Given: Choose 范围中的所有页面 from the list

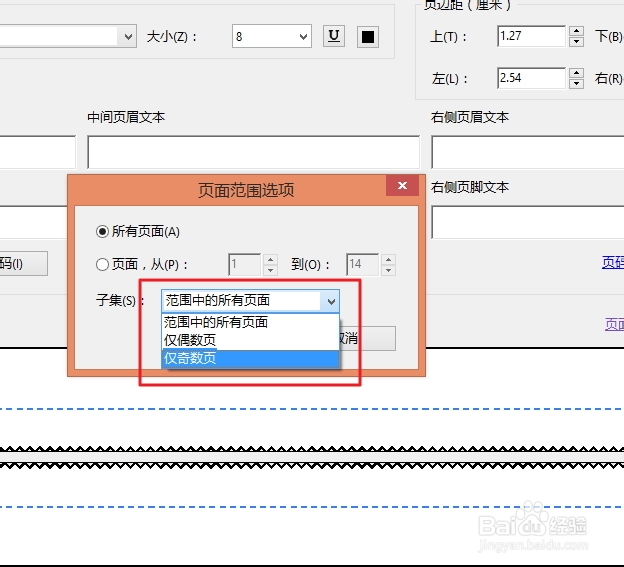Looking at the screenshot, I should 250,322.
